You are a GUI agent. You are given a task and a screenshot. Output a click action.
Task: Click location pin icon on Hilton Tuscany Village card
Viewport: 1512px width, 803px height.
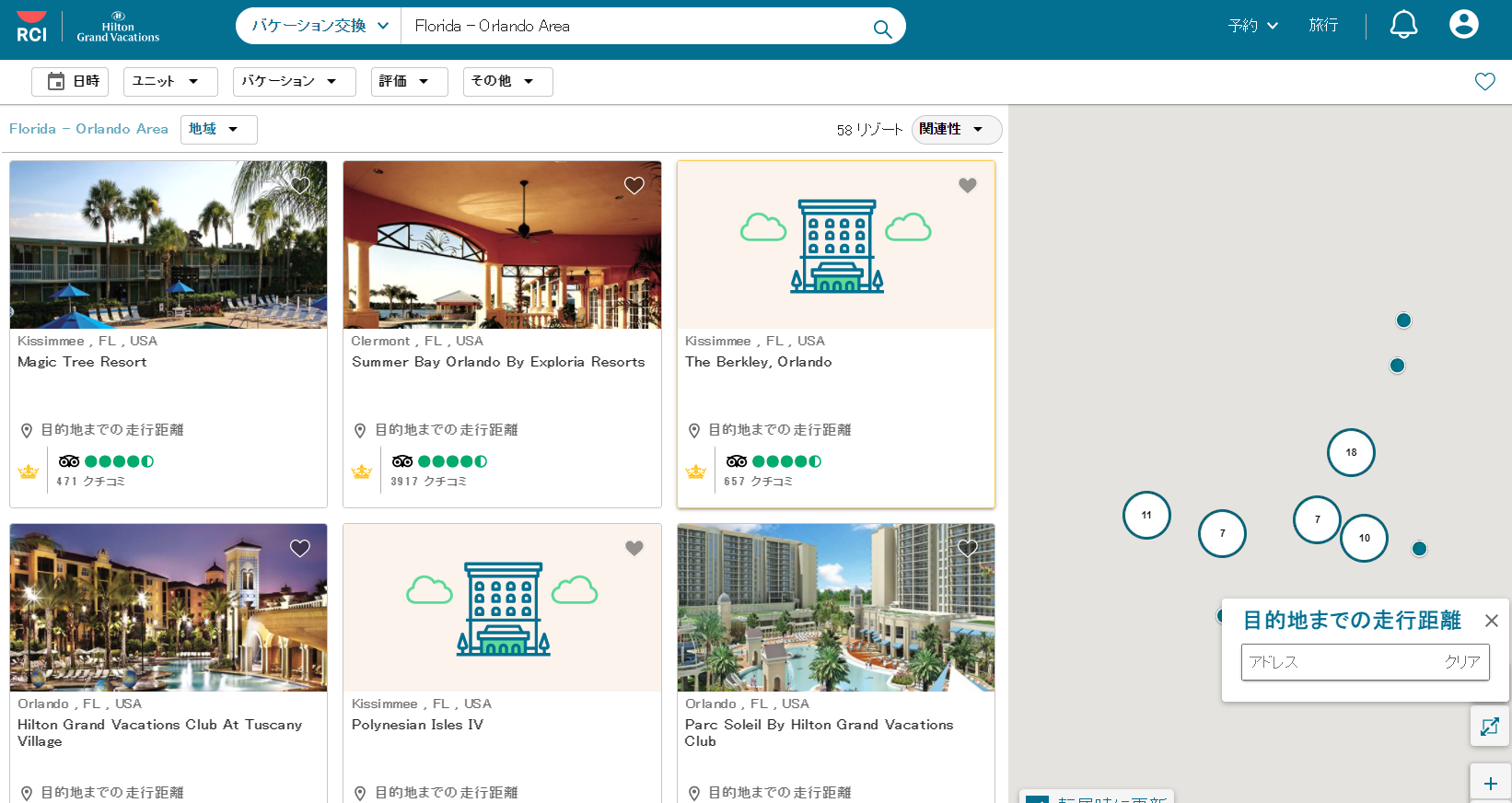click(x=27, y=793)
